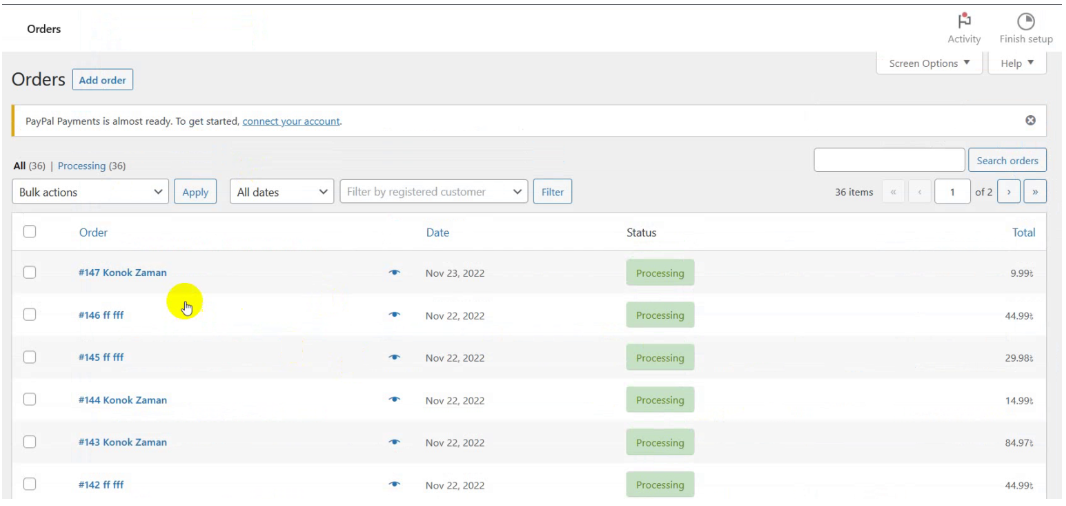Click Processing status of order #144
This screenshot has height=506, width=1066.
pyautogui.click(x=660, y=400)
